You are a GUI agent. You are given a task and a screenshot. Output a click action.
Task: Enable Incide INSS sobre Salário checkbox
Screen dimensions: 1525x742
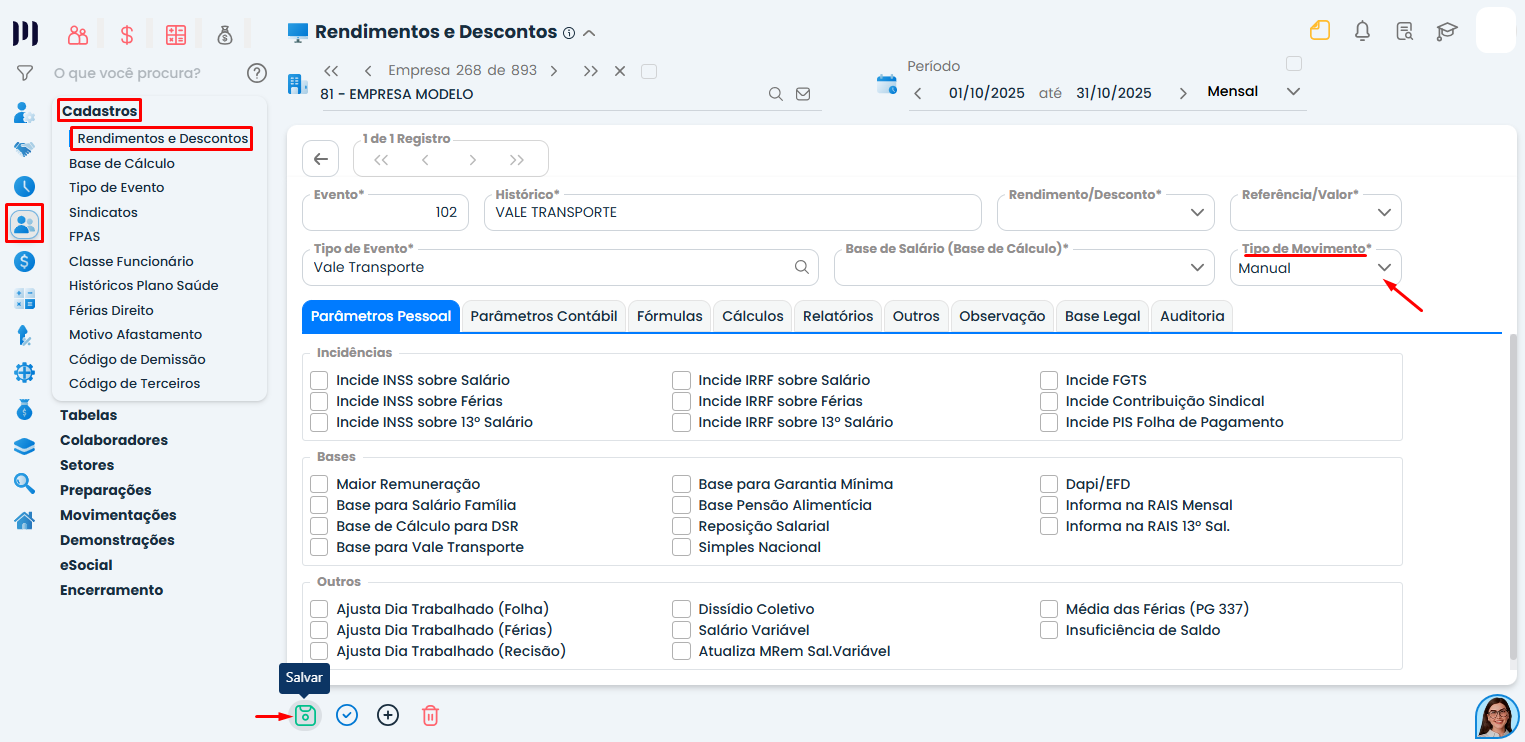click(x=319, y=380)
